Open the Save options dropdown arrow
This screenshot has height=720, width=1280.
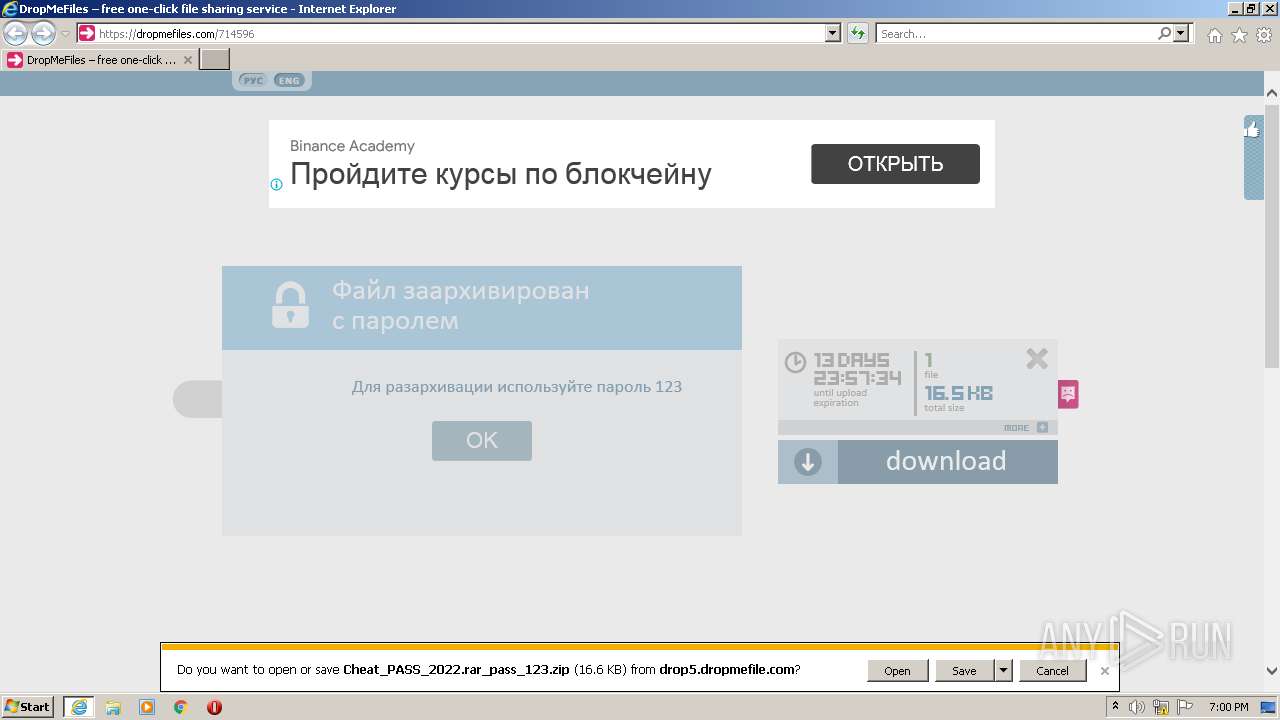point(1003,671)
